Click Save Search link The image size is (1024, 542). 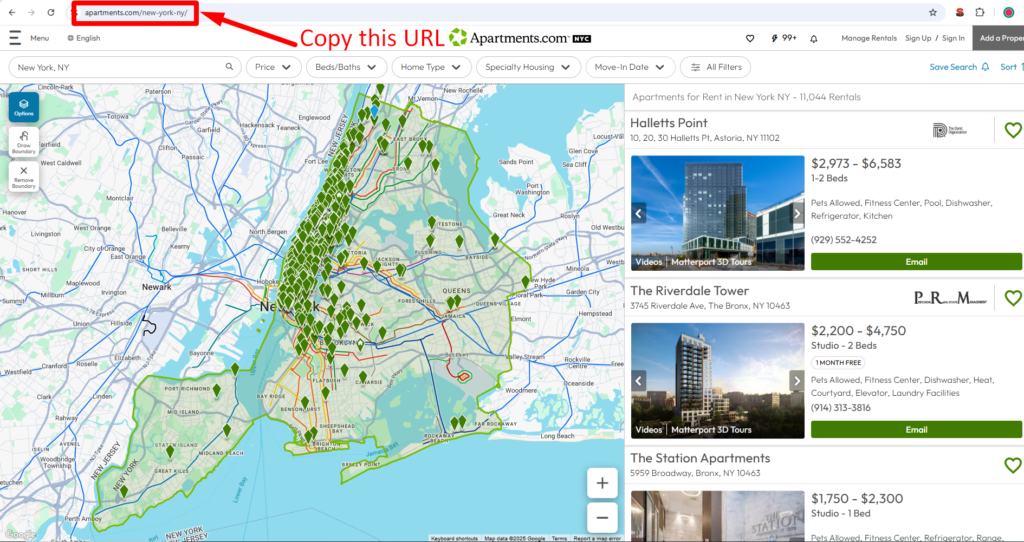959,67
